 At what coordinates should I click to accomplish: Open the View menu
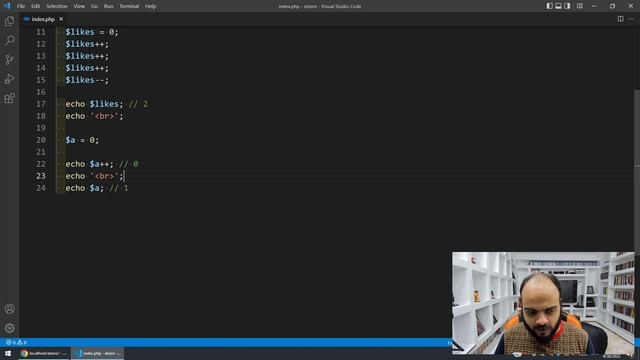point(79,6)
